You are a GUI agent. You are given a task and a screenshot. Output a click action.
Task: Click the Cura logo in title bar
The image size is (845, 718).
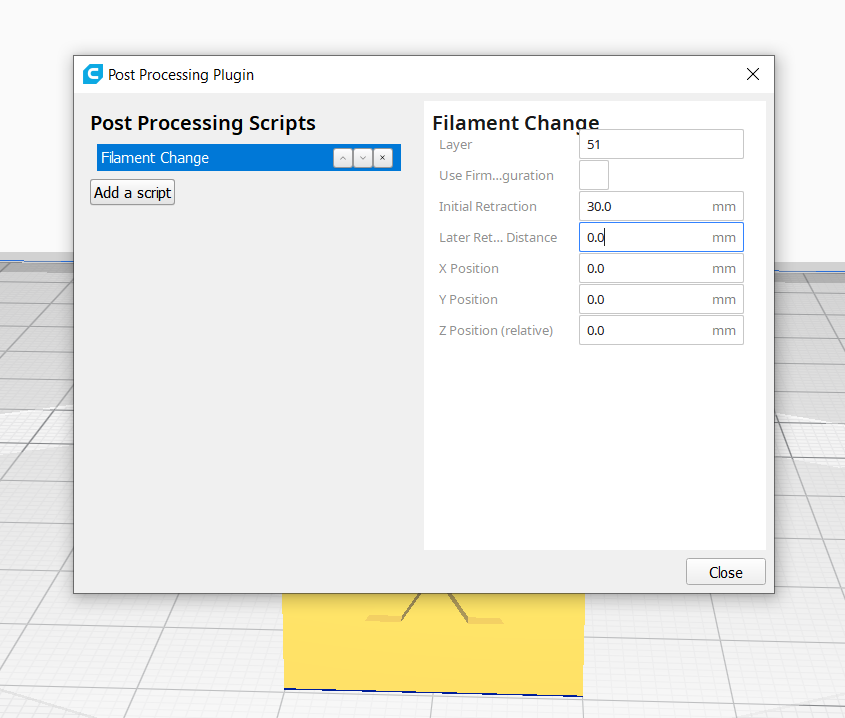tap(93, 74)
